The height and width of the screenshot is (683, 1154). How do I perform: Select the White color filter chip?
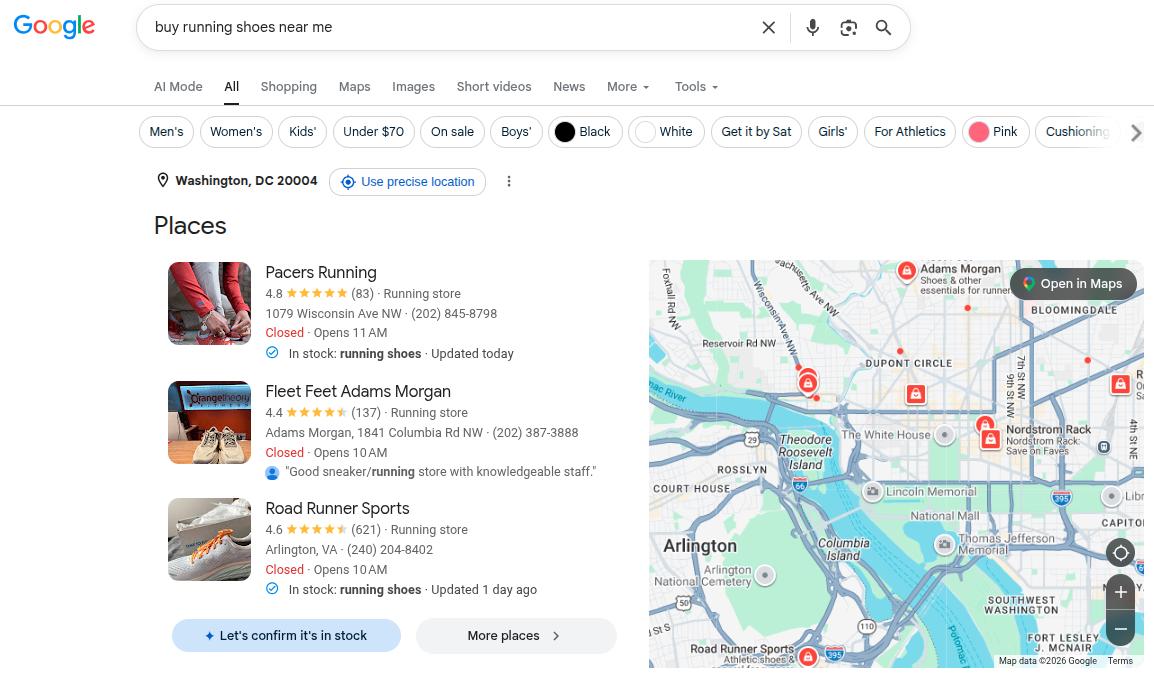(666, 132)
